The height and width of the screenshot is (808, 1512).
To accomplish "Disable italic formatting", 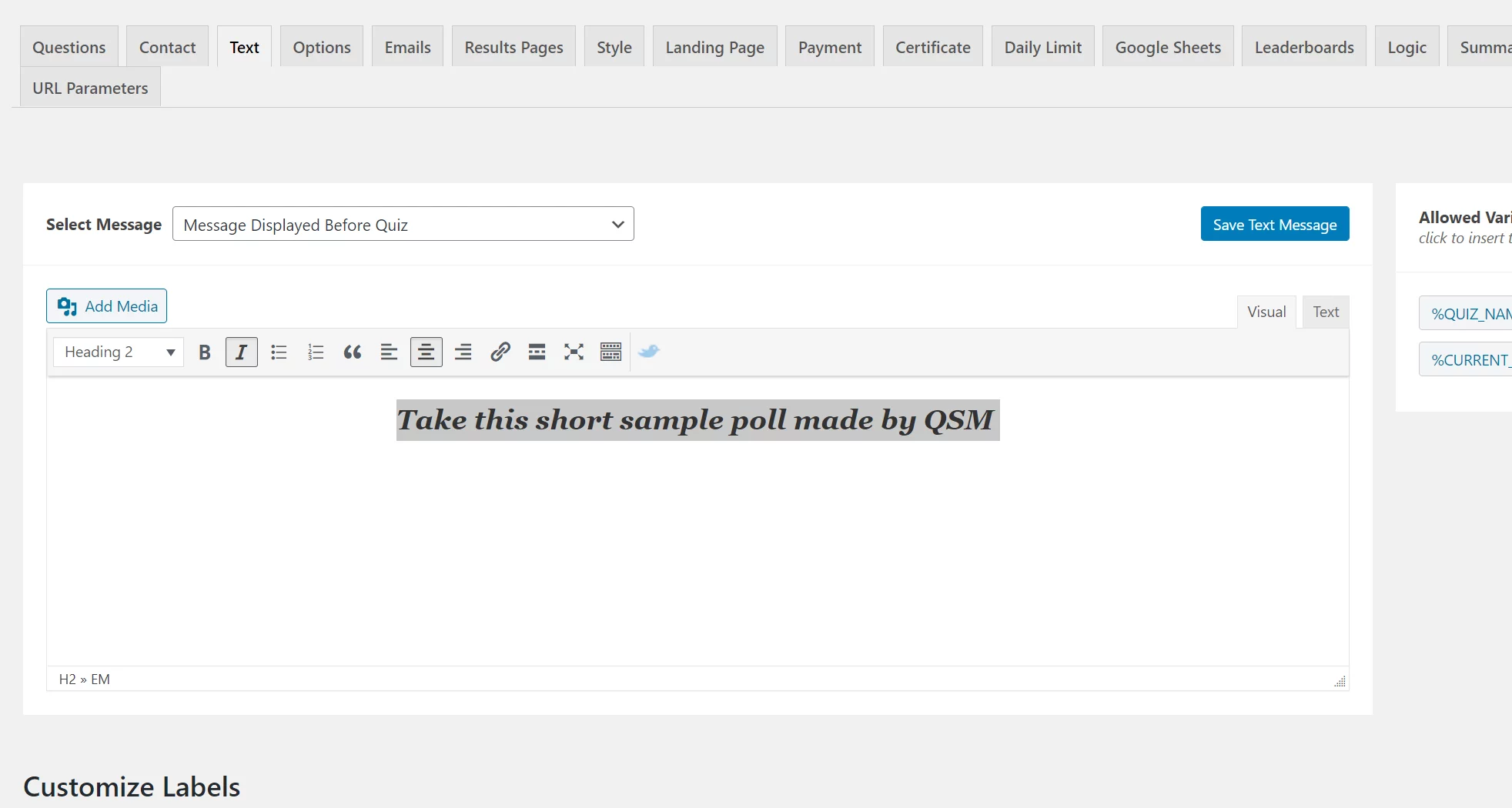I will (241, 352).
